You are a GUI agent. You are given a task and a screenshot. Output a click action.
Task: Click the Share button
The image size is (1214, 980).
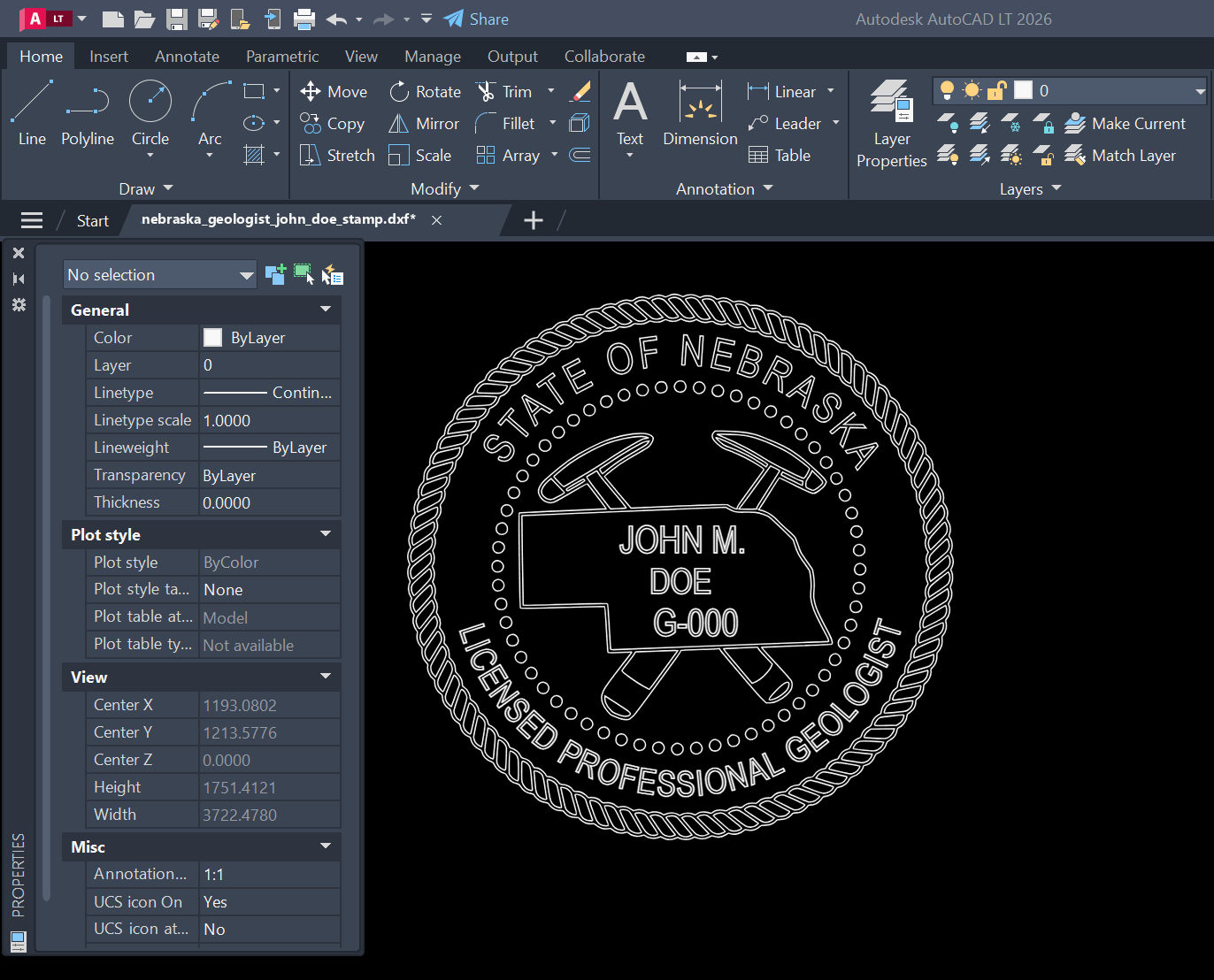476,19
